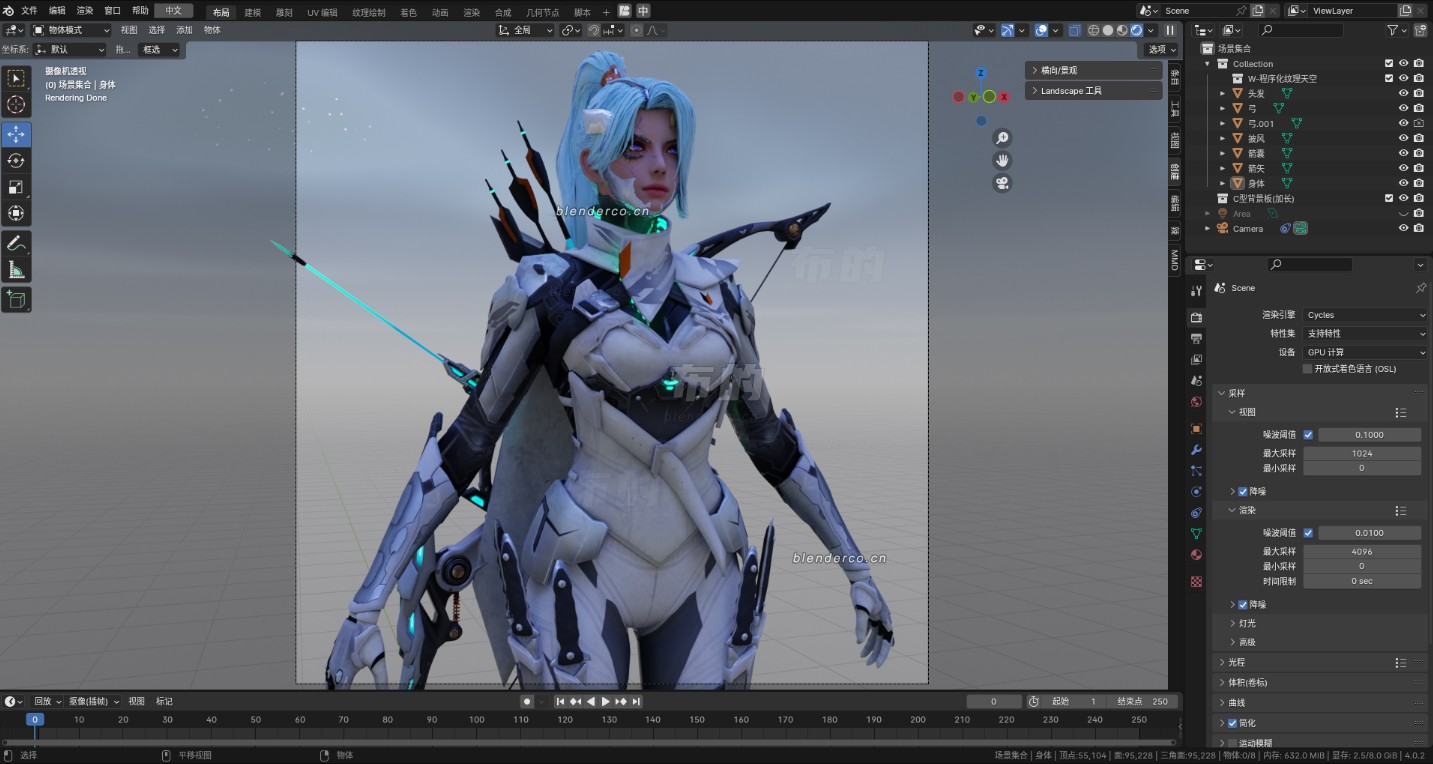The width and height of the screenshot is (1433, 764).
Task: Switch to the UV 编辑 workspace tab
Action: (x=322, y=12)
